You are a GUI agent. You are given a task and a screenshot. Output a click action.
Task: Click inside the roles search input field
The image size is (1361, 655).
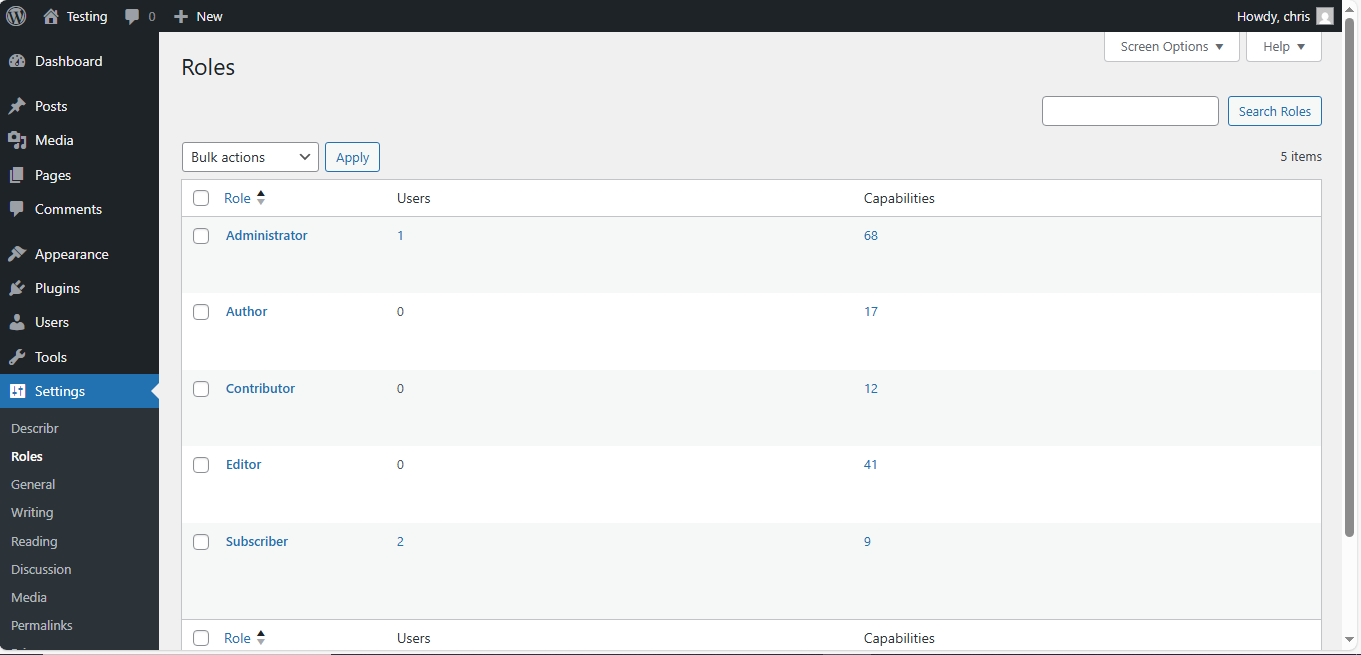click(1129, 111)
